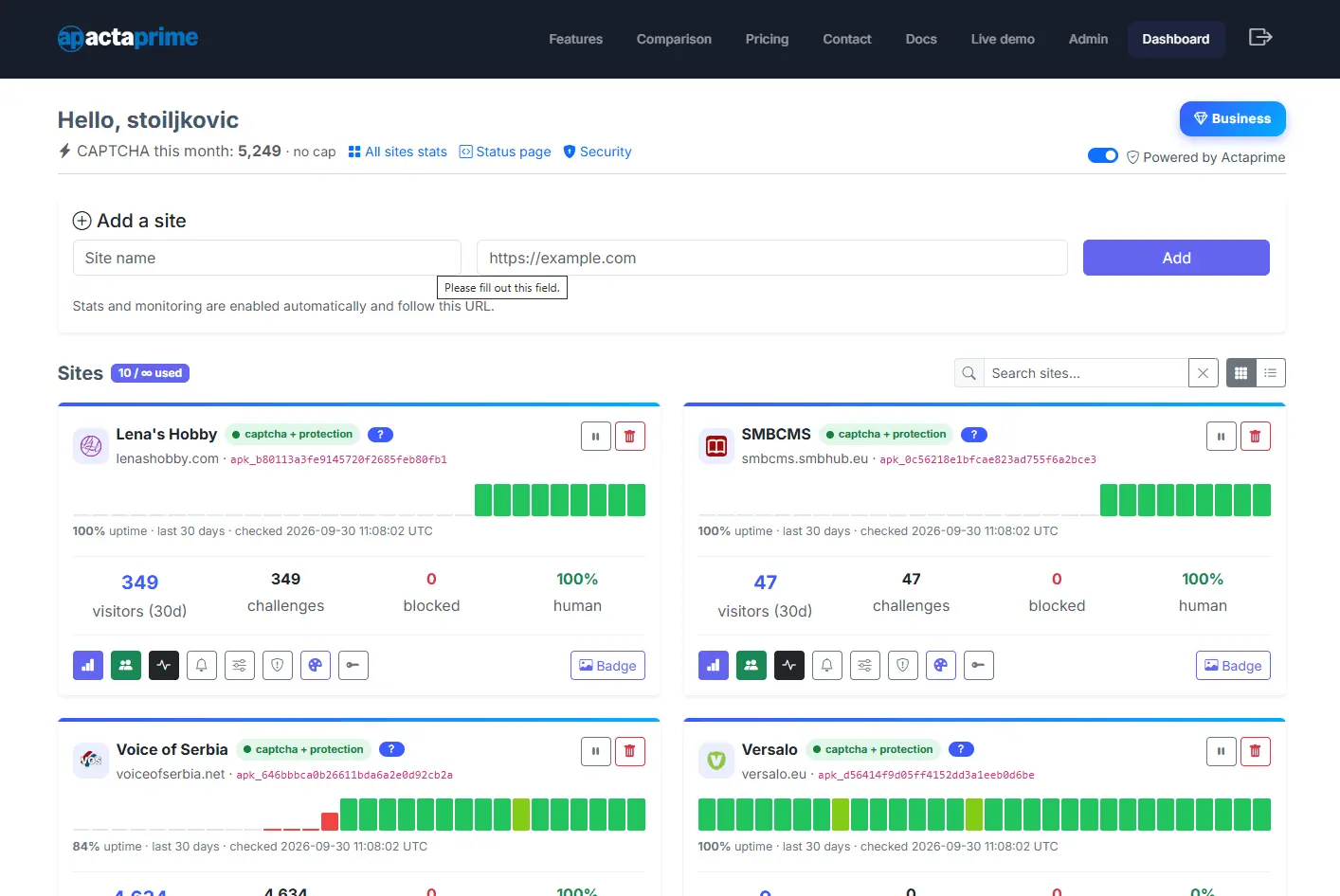Click the logout icon in the top navigation
The width and height of the screenshot is (1340, 896).
pyautogui.click(x=1260, y=38)
